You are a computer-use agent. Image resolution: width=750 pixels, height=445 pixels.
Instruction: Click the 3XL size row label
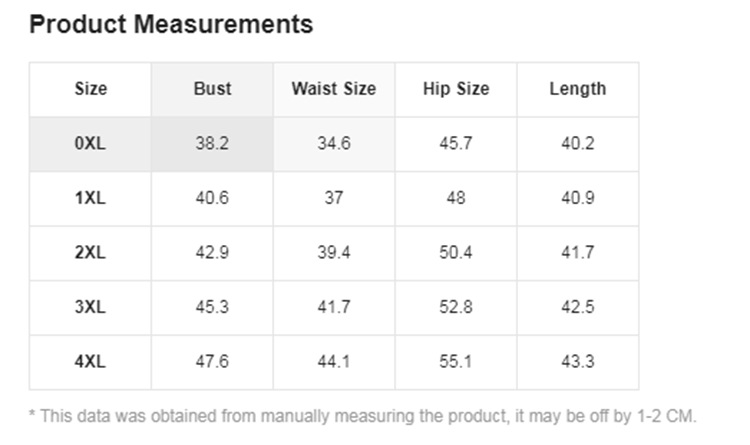tap(90, 308)
